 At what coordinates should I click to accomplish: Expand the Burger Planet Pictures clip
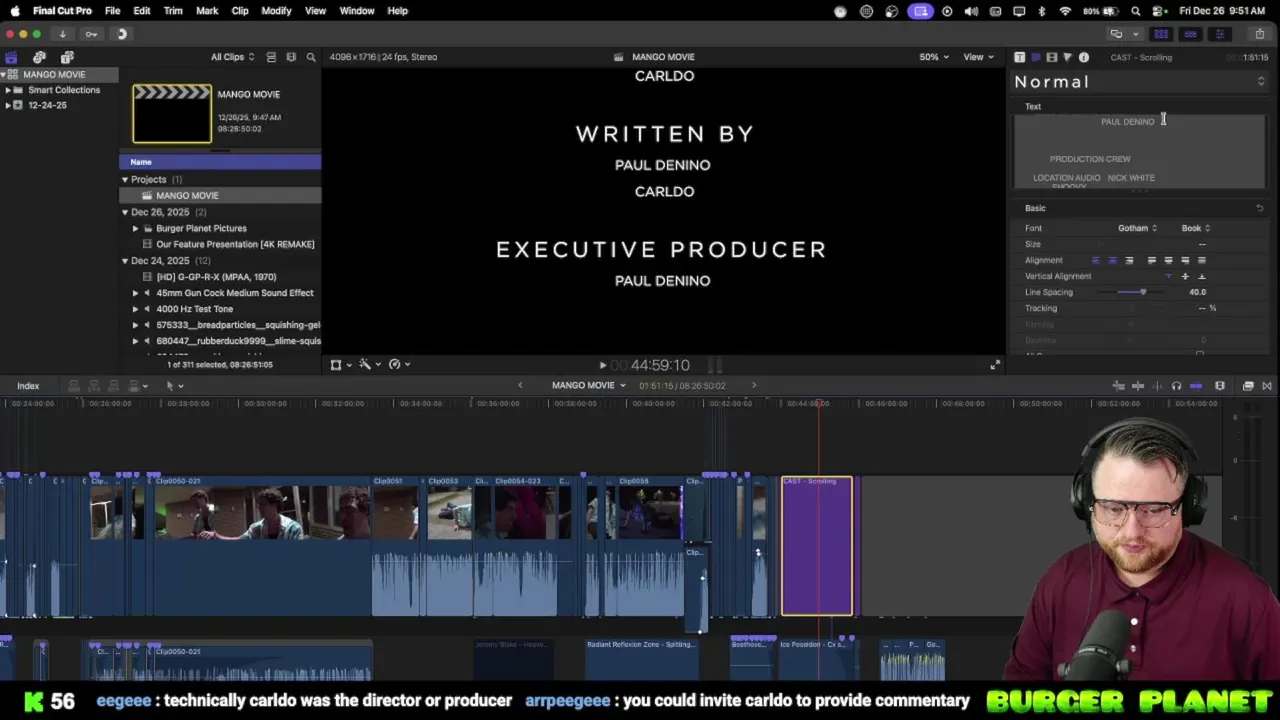[x=136, y=228]
